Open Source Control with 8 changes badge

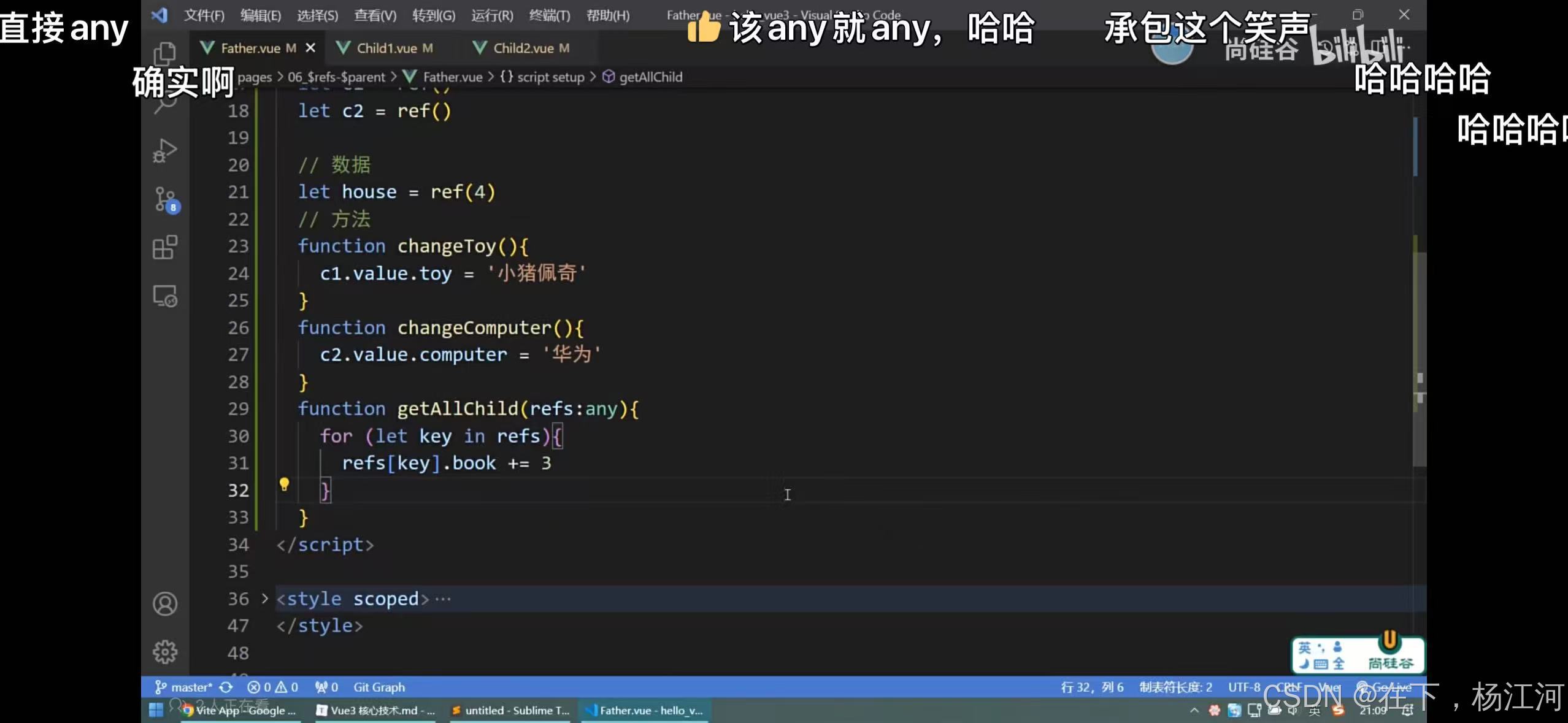166,199
